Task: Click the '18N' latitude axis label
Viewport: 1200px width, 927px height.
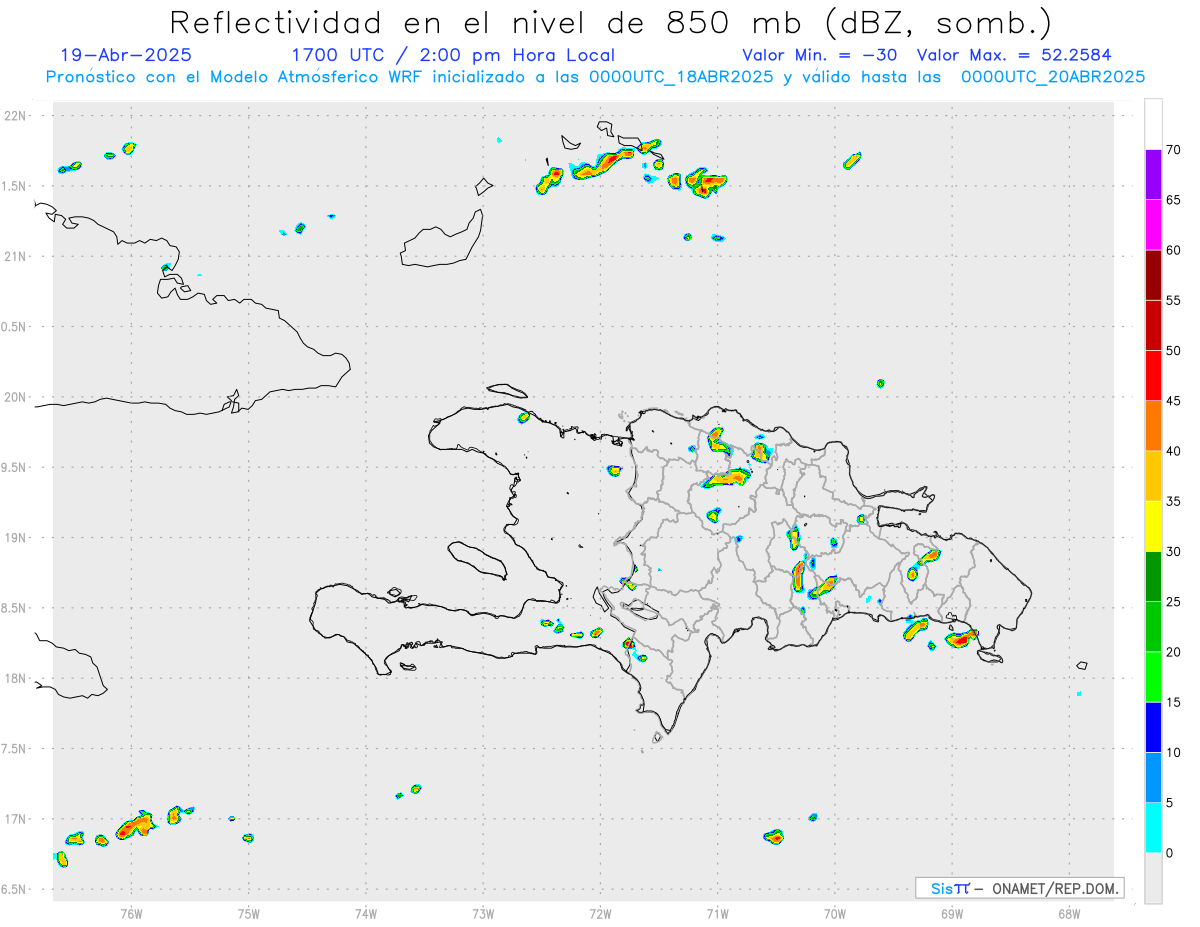Action: pos(17,678)
